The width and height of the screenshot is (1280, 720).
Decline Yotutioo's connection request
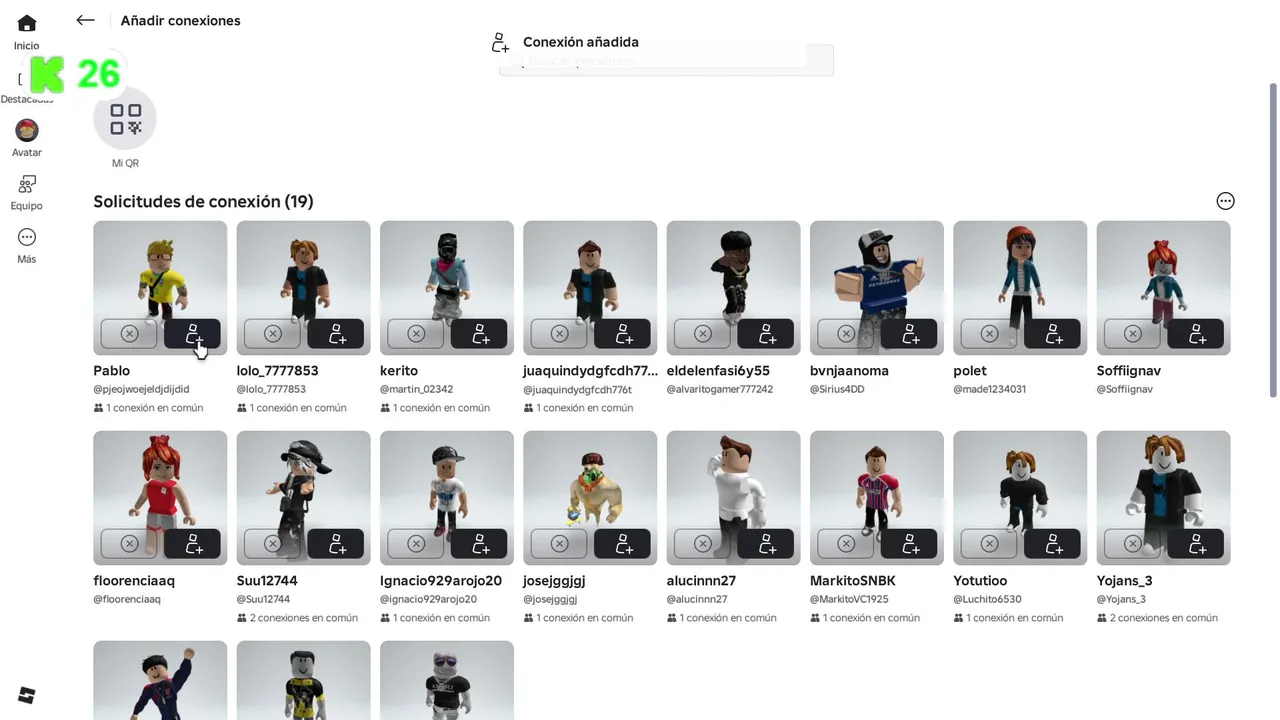989,543
